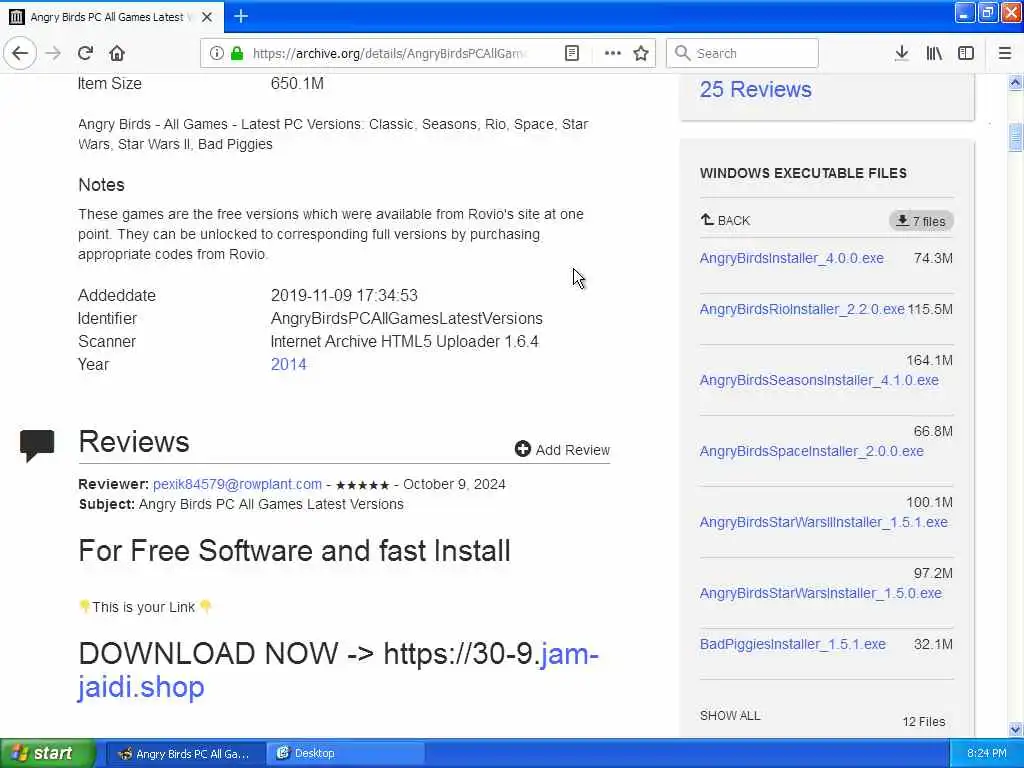The width and height of the screenshot is (1024, 768).
Task: Open a new tab with plus
Action: (241, 16)
